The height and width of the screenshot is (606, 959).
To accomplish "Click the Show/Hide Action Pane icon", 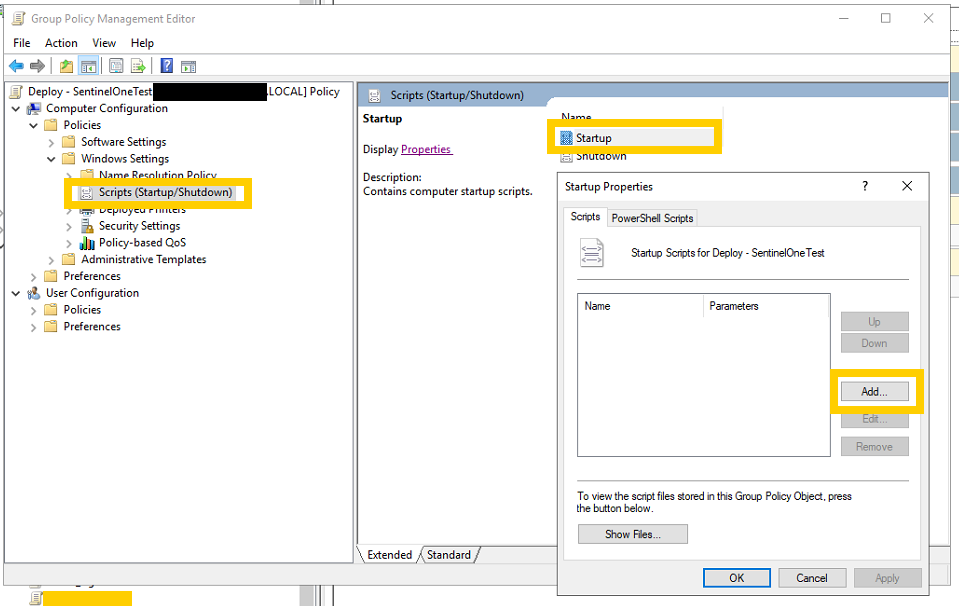I will 188,66.
